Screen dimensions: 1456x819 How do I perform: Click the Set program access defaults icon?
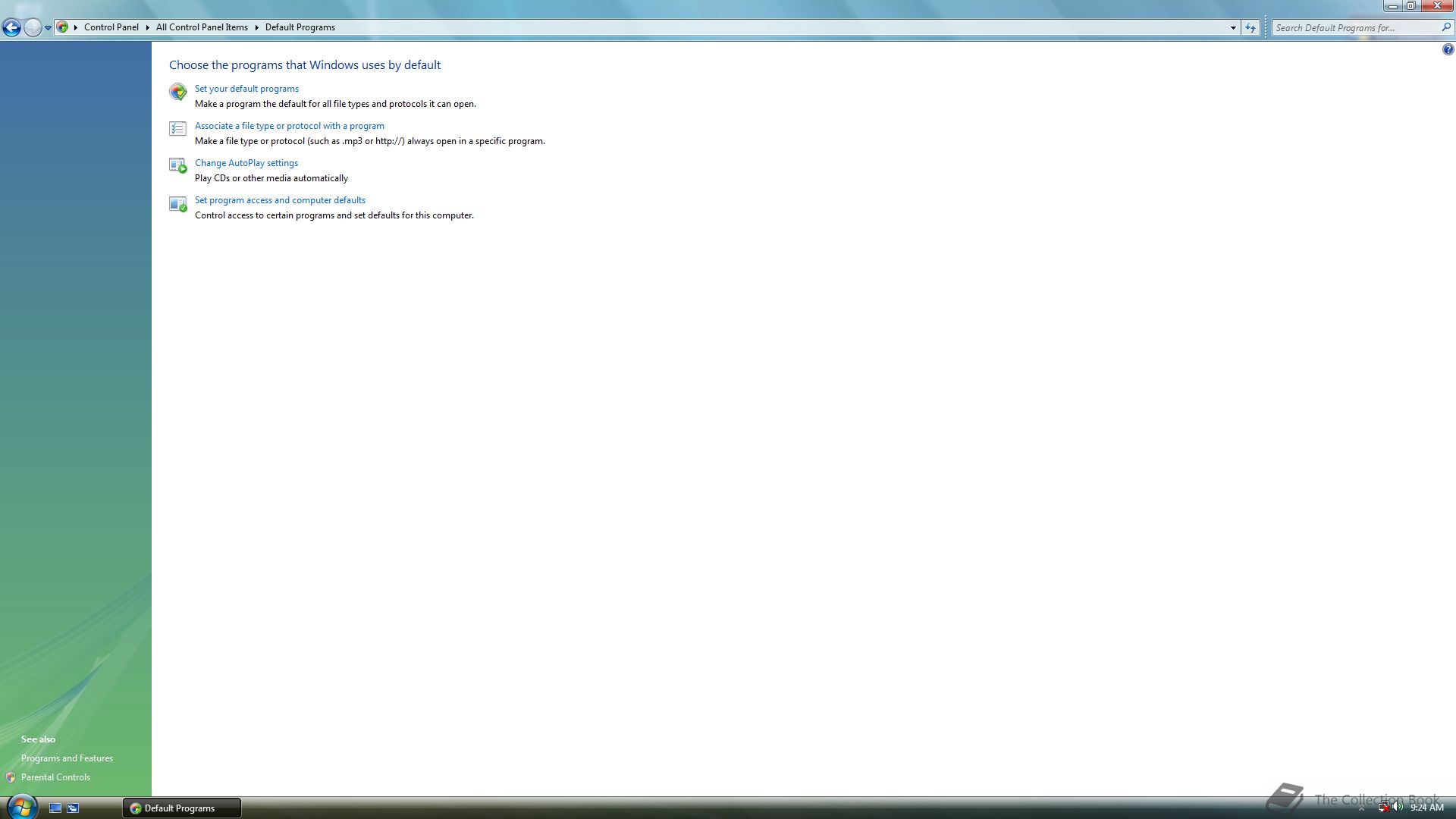tap(177, 204)
